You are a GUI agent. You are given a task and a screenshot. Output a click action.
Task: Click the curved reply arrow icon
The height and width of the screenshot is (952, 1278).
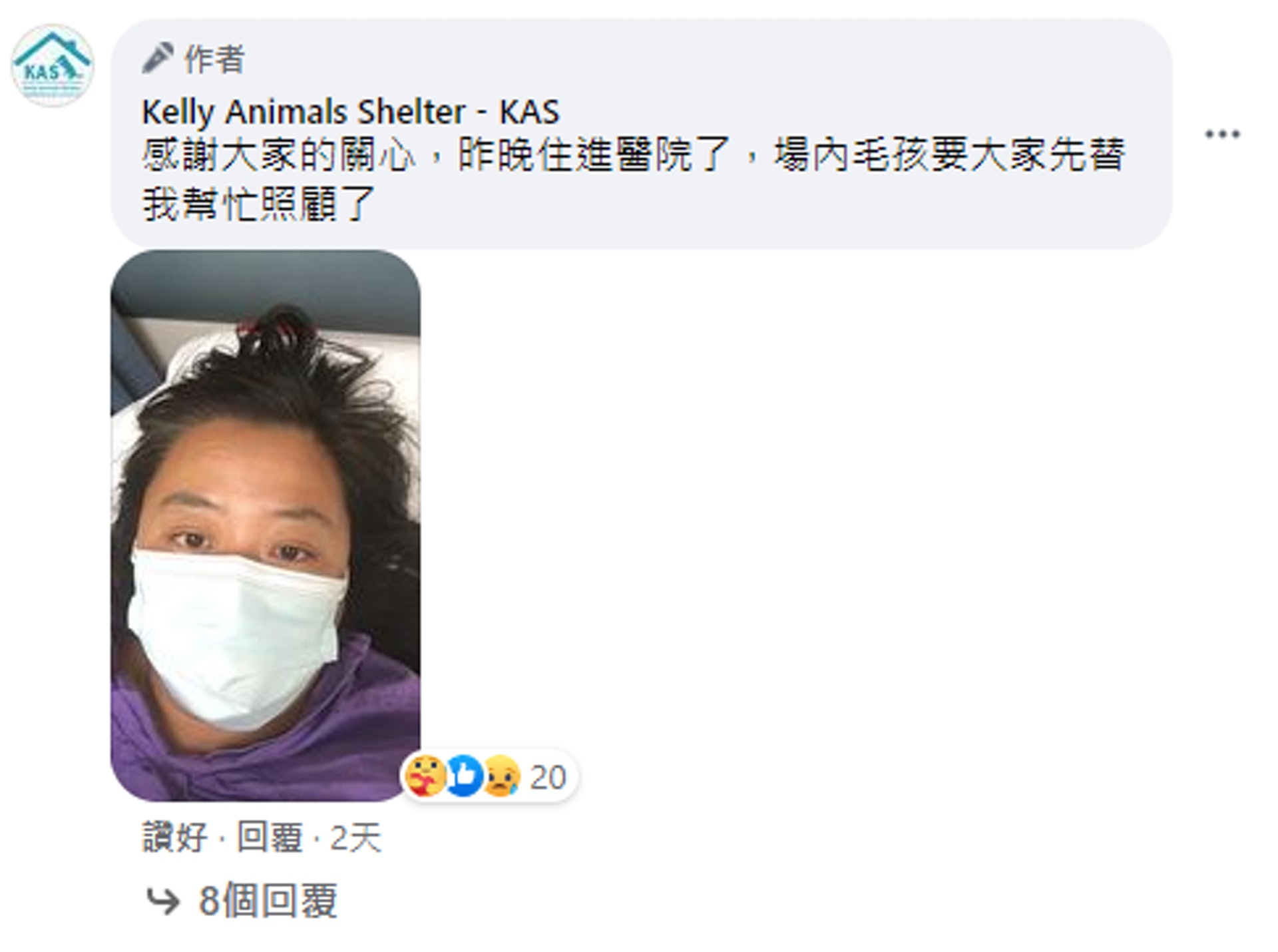pyautogui.click(x=163, y=901)
